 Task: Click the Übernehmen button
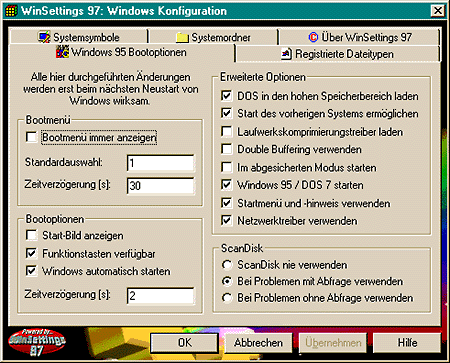click(333, 343)
